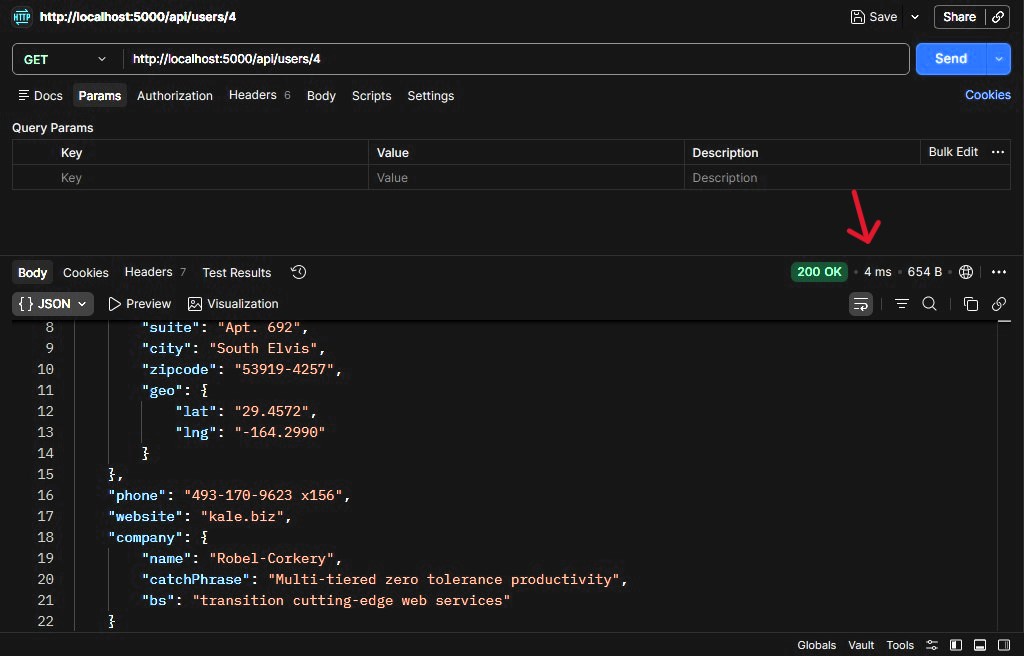Toggle the left sidebar layout
This screenshot has width=1024, height=656.
point(956,645)
